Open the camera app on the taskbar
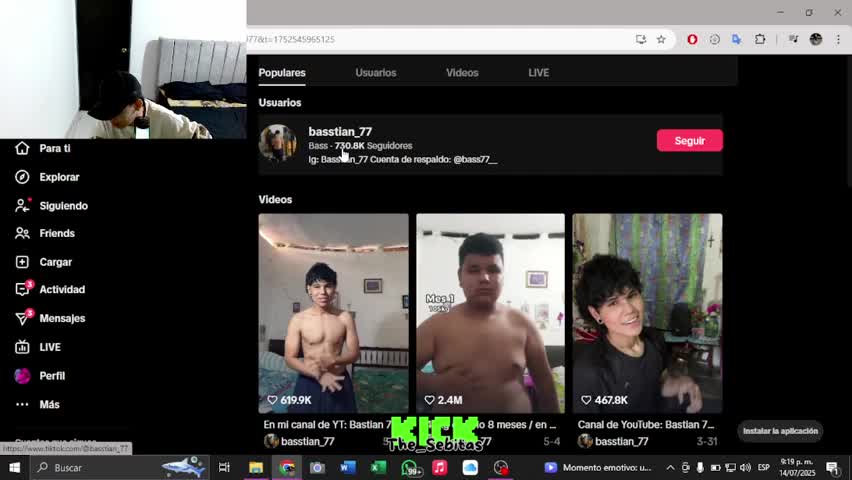The image size is (852, 480). [x=317, y=467]
